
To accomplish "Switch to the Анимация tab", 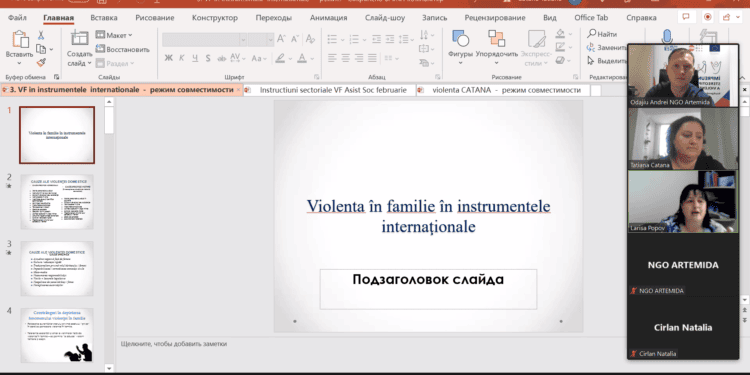I will pos(328,18).
